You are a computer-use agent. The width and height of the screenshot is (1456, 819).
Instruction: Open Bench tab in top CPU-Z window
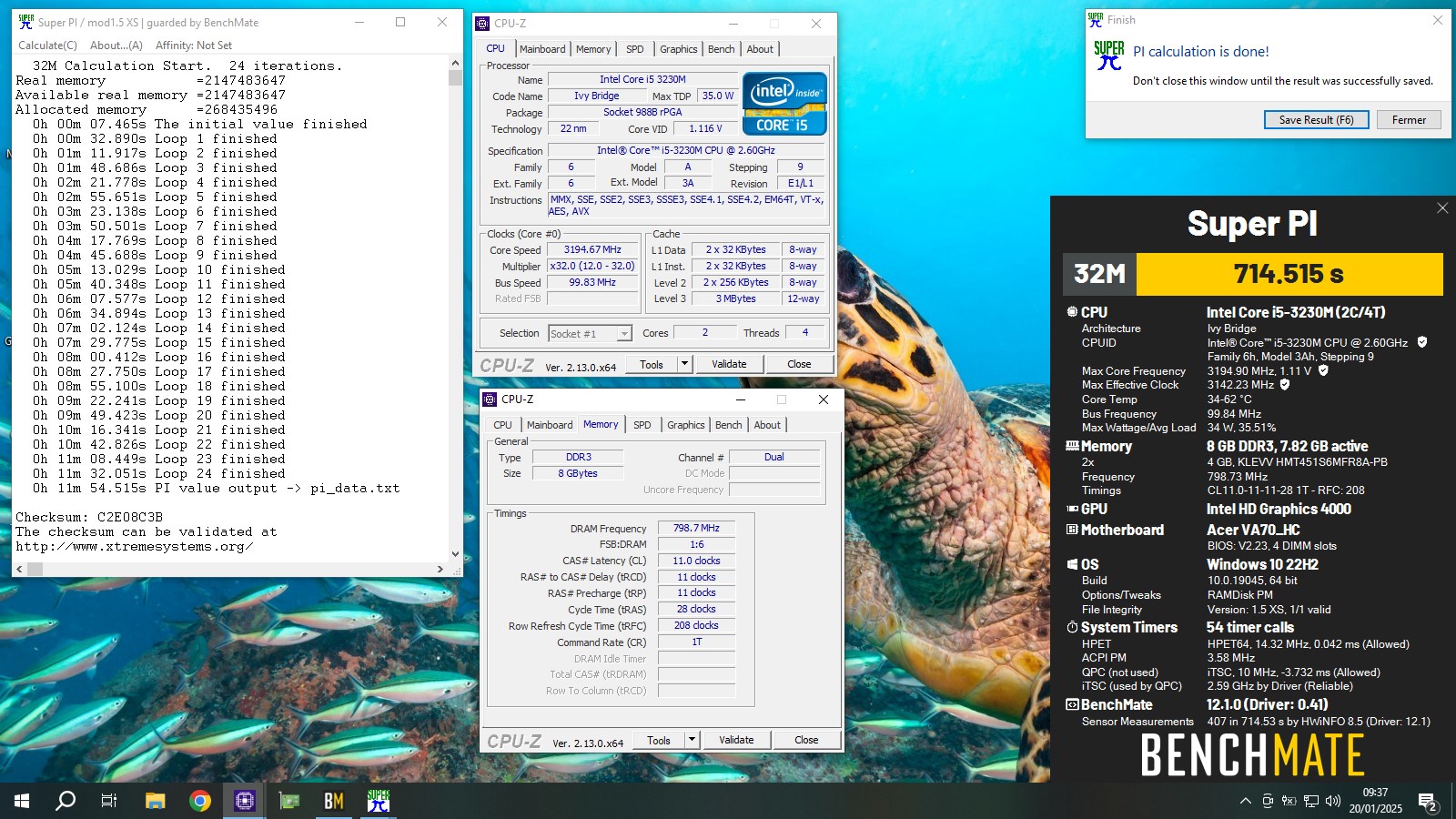point(722,49)
